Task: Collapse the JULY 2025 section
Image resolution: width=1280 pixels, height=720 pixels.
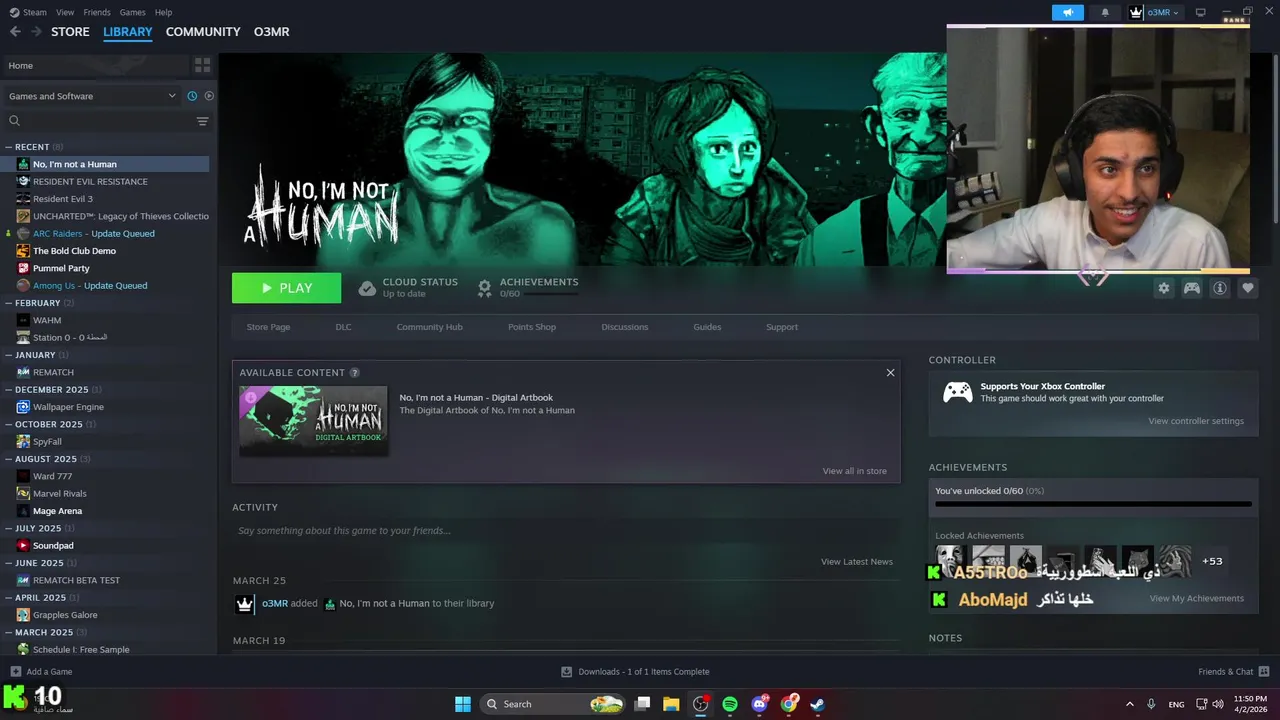Action: 39,528
